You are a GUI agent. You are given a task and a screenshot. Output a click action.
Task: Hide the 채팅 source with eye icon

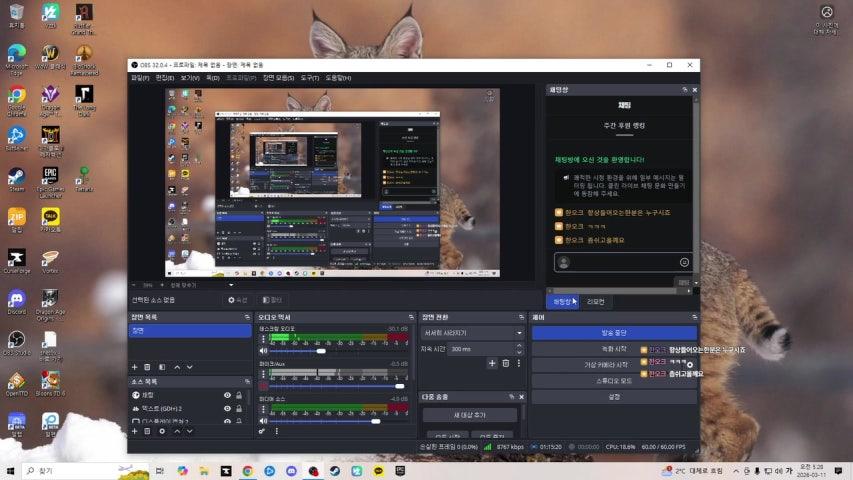(227, 395)
